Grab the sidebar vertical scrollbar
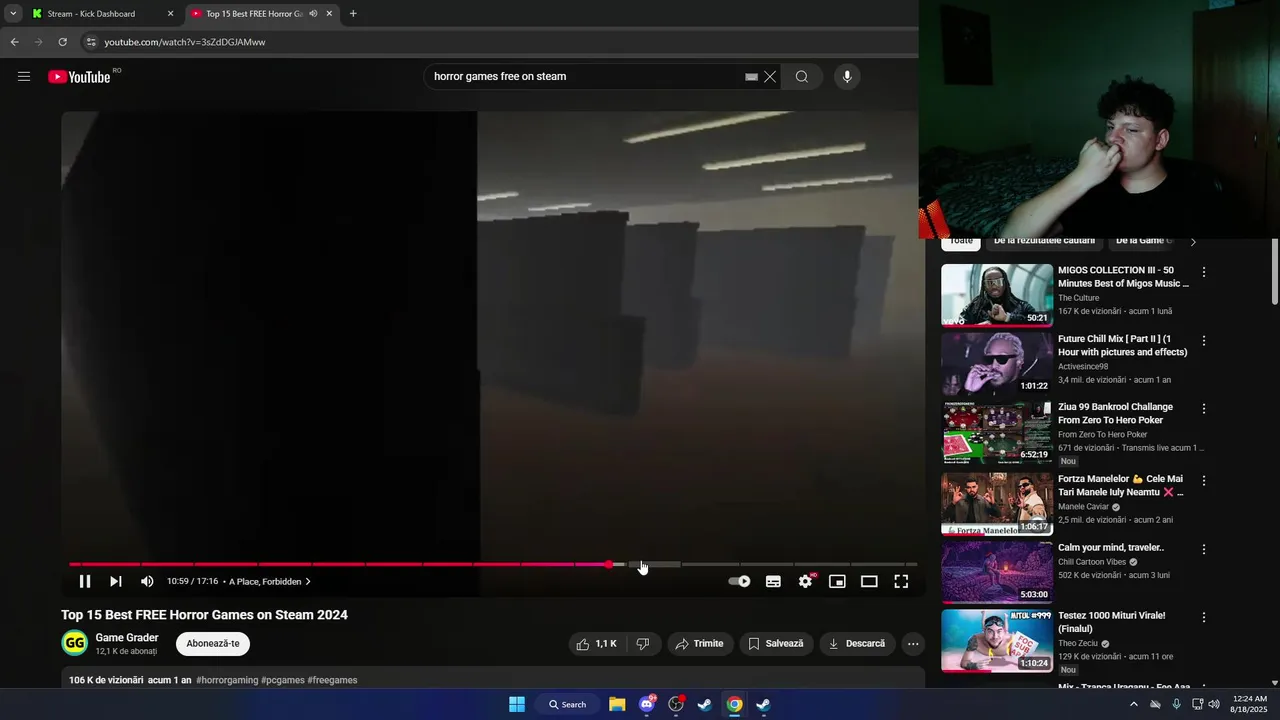Screen dimensions: 1280x720 (1274, 271)
